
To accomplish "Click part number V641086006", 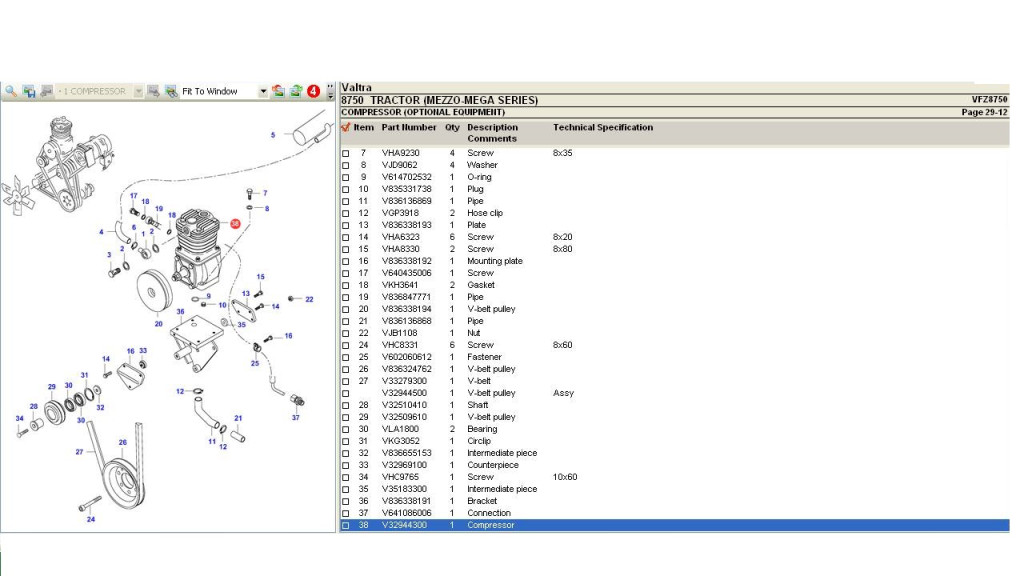I will tap(407, 513).
